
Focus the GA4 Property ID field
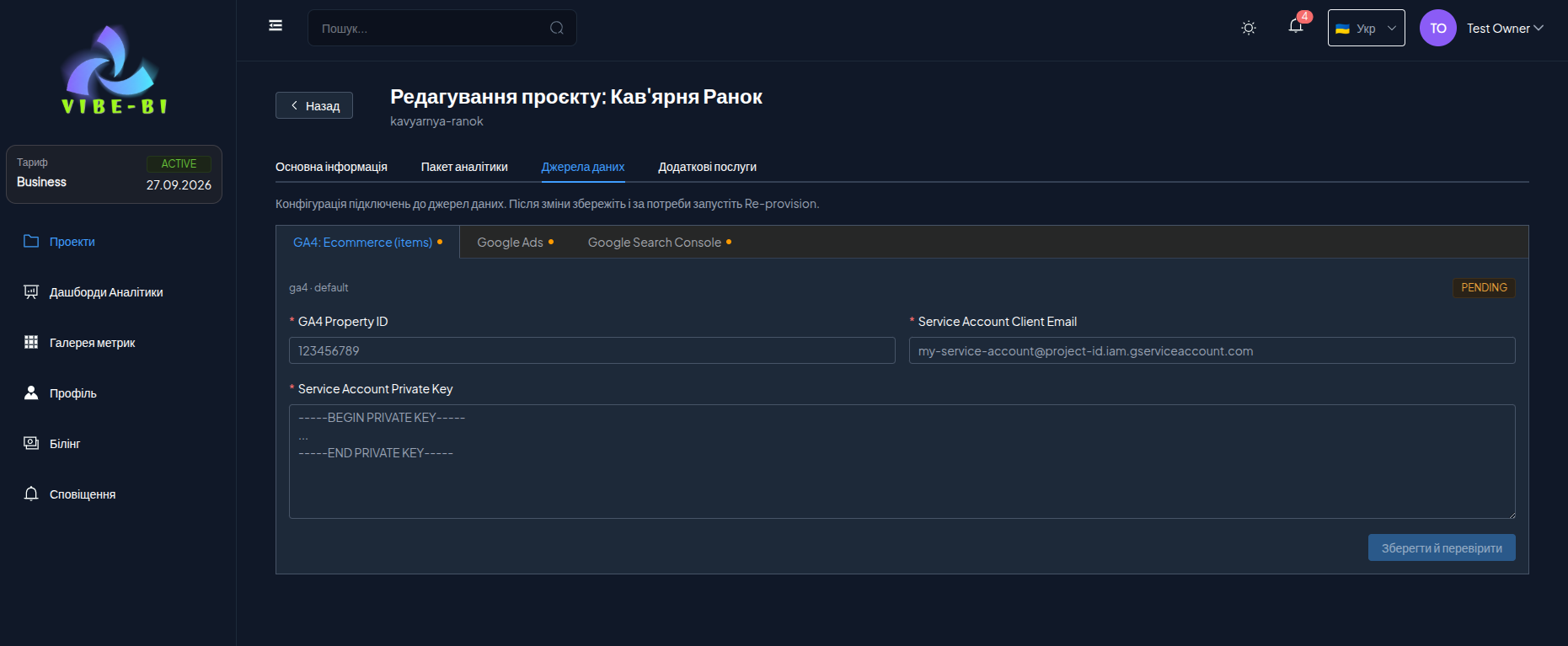[x=592, y=350]
